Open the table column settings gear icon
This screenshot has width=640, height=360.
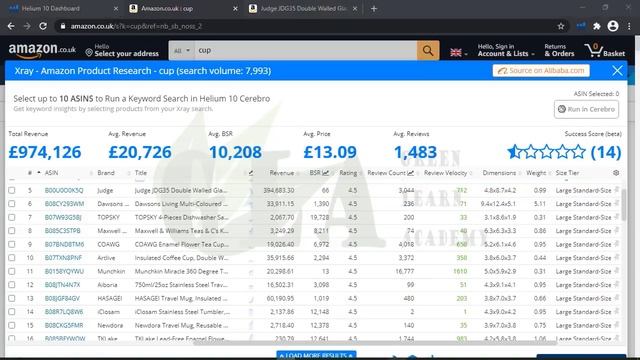[616, 173]
